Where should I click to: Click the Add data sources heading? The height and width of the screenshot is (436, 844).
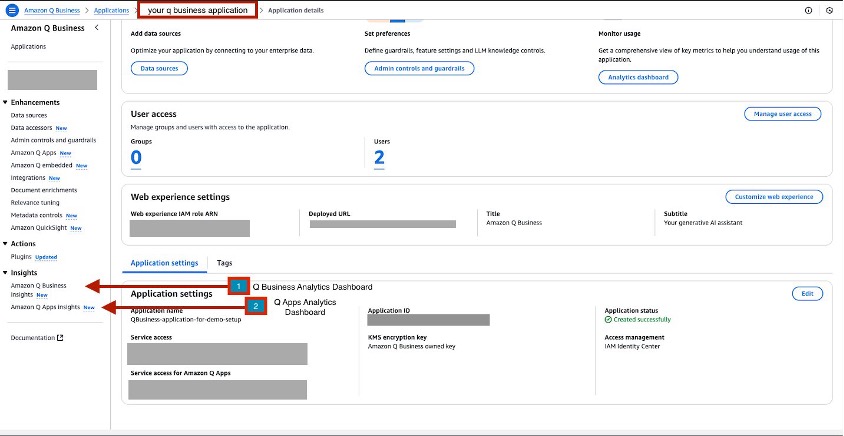(156, 33)
